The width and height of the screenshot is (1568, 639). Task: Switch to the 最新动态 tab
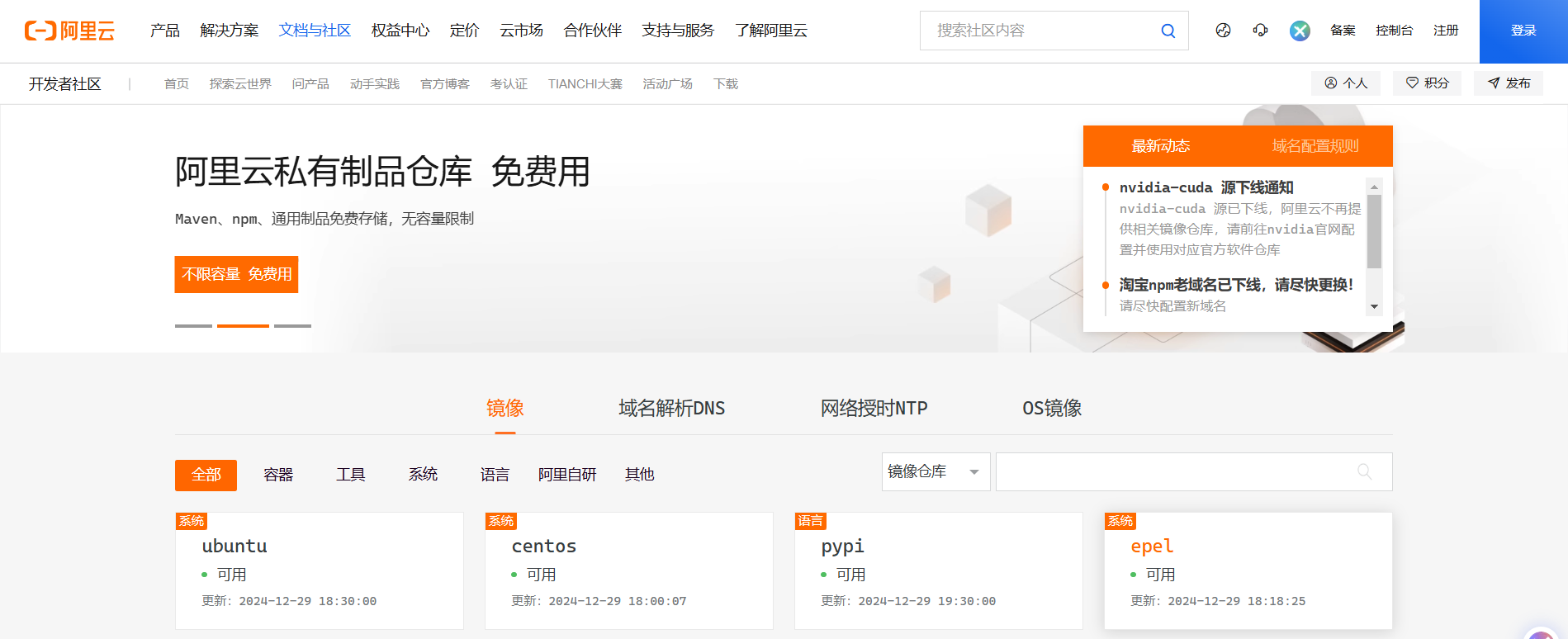click(1161, 146)
